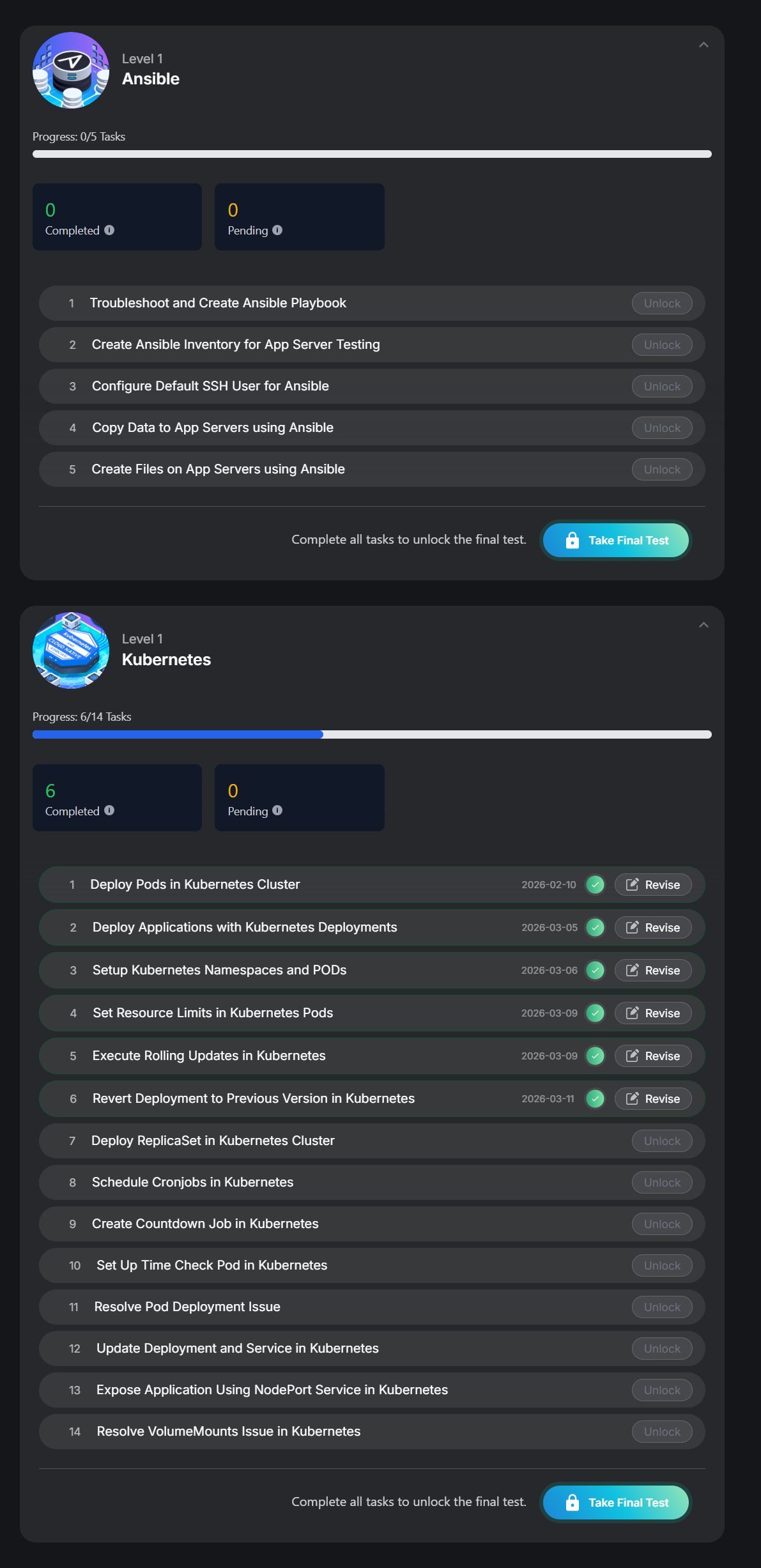This screenshot has width=761, height=1568.
Task: Select 'Create Files on App Servers using Ansible'
Action: (218, 469)
